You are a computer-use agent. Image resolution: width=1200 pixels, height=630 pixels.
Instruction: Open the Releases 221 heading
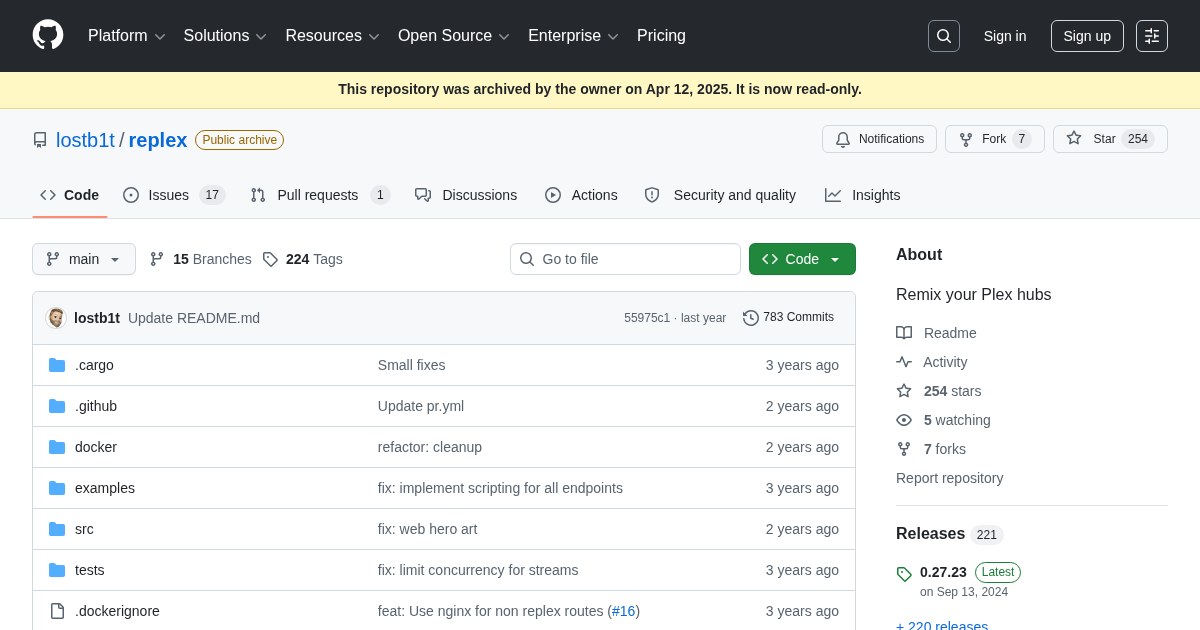tap(949, 534)
